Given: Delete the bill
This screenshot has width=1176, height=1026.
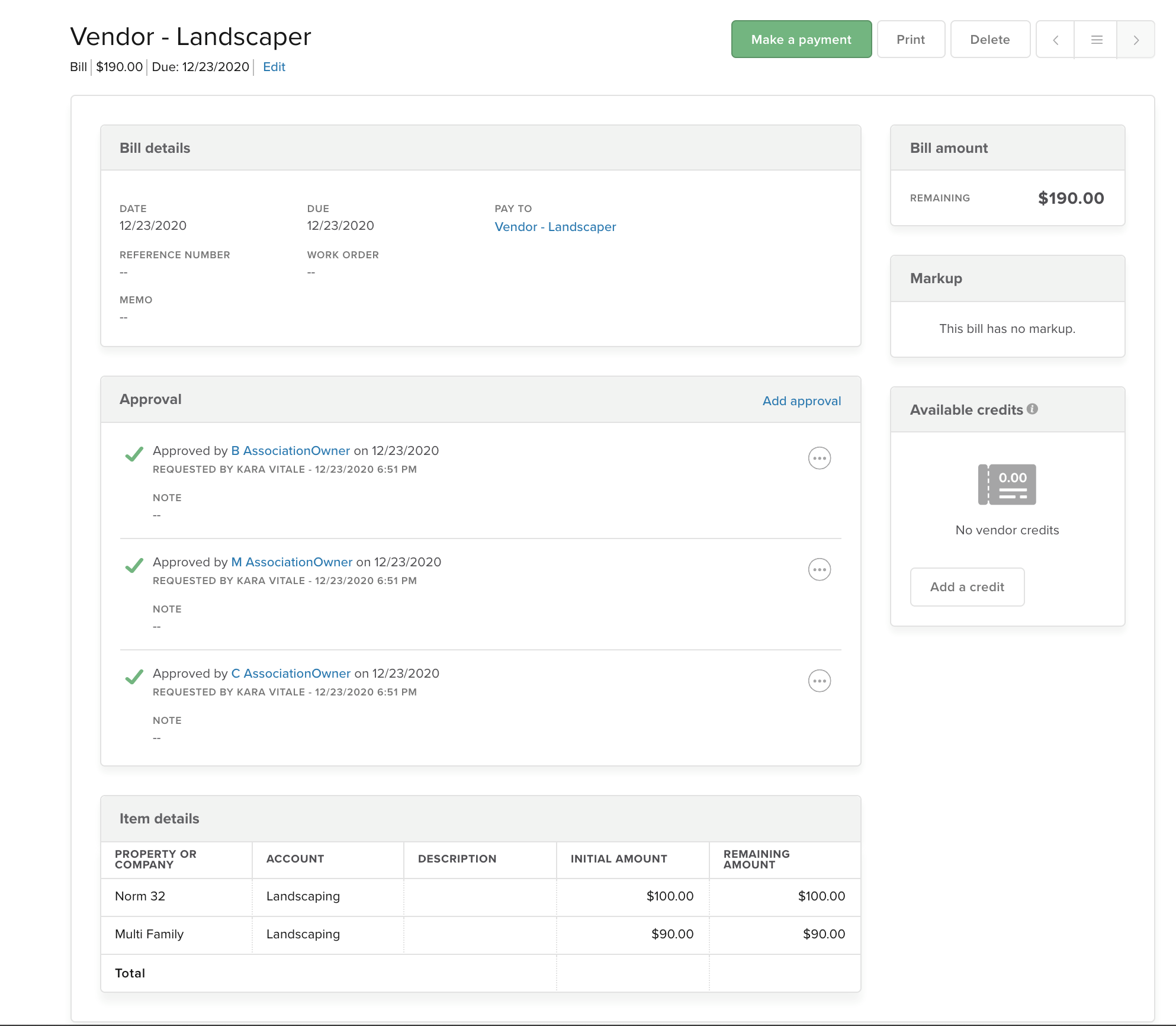Looking at the screenshot, I should (x=990, y=40).
